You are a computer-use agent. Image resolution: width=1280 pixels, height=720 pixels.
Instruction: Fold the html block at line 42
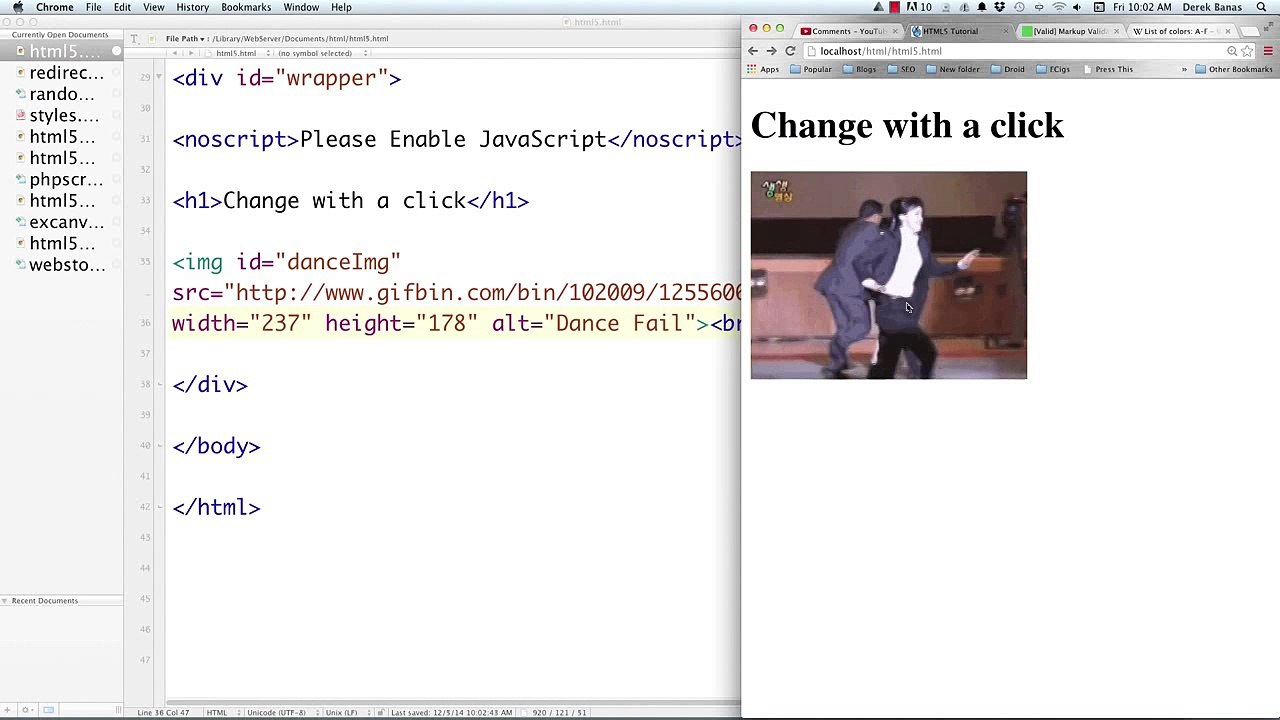(x=160, y=507)
